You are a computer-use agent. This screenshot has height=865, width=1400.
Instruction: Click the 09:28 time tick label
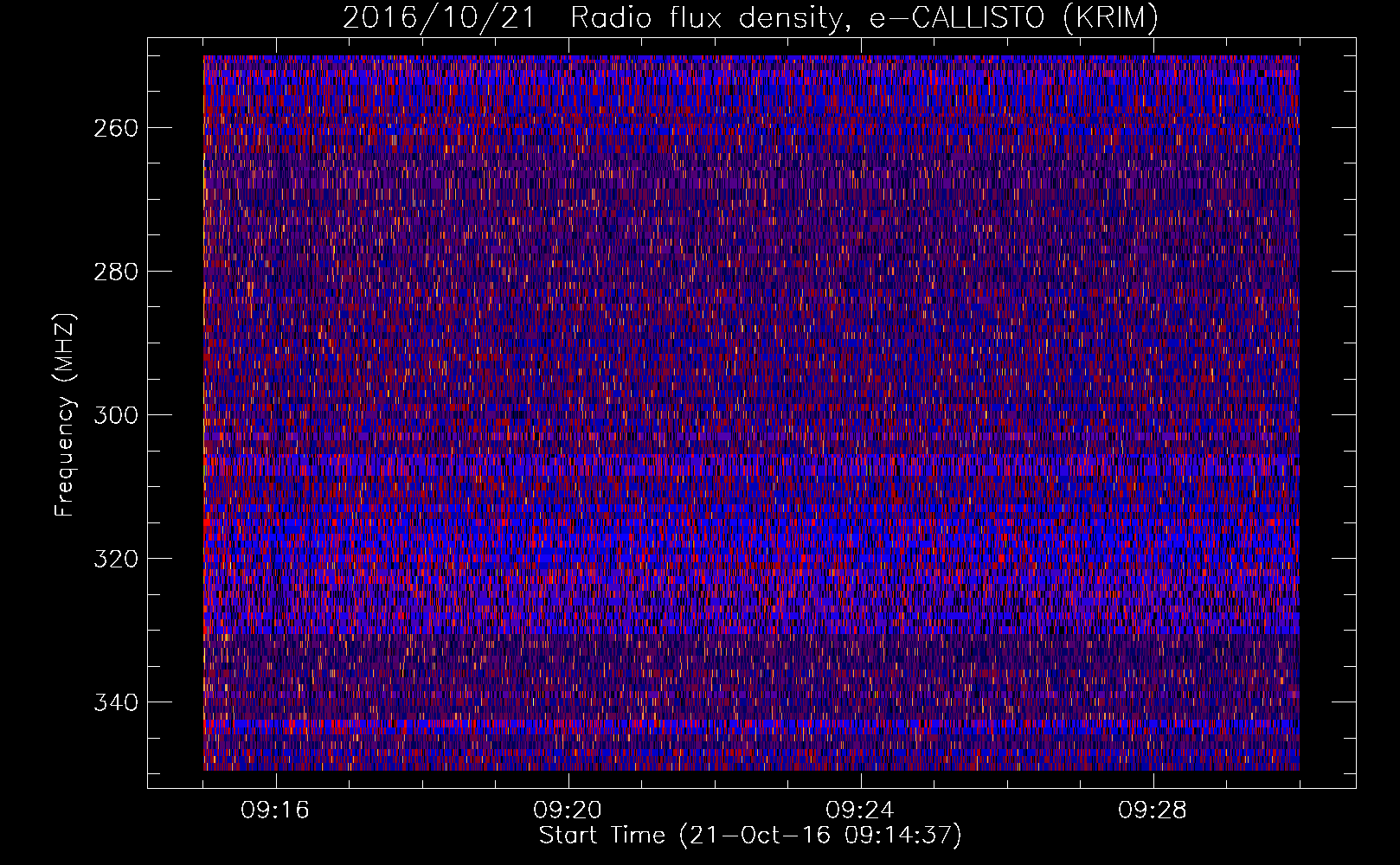pos(1153,811)
